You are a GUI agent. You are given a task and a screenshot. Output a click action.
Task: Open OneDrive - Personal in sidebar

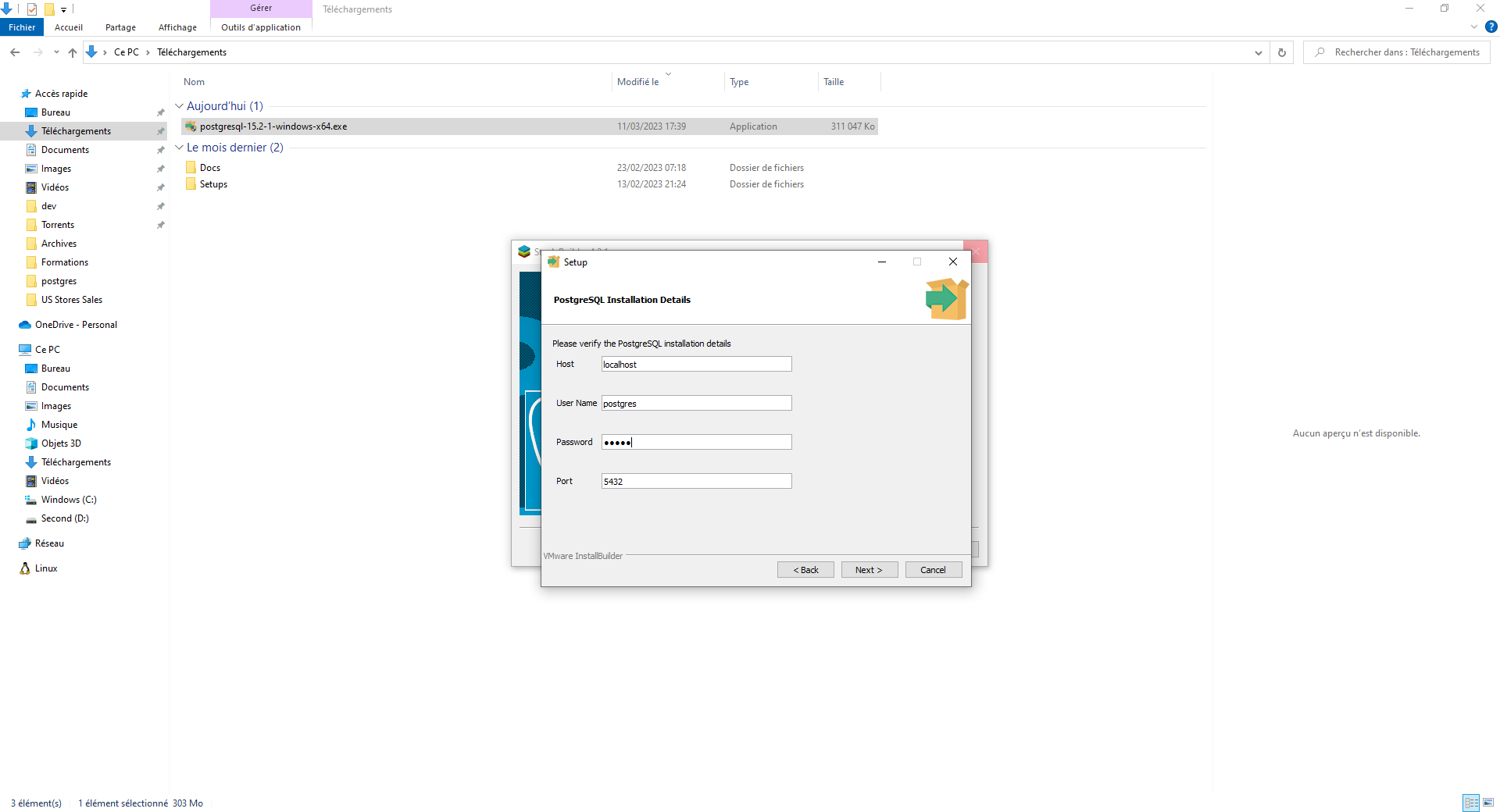pyautogui.click(x=76, y=325)
